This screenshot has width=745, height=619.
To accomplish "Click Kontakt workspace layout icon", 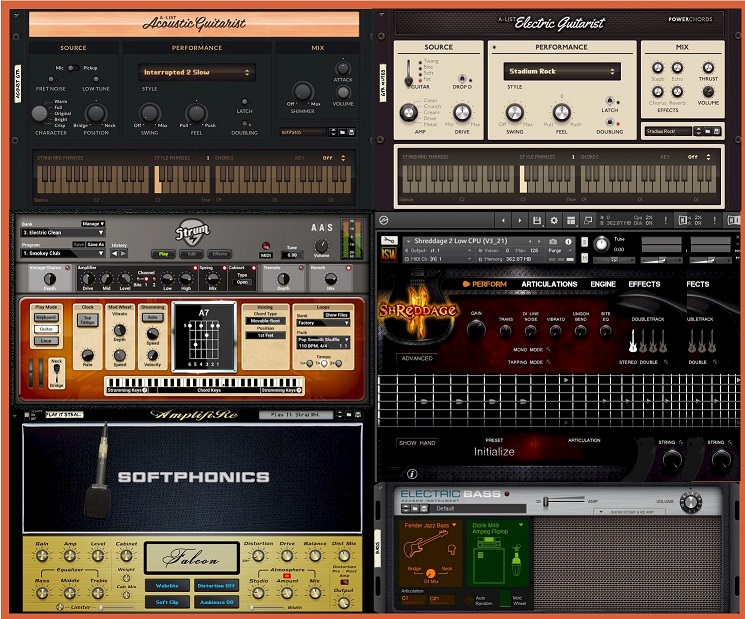I will click(x=571, y=220).
